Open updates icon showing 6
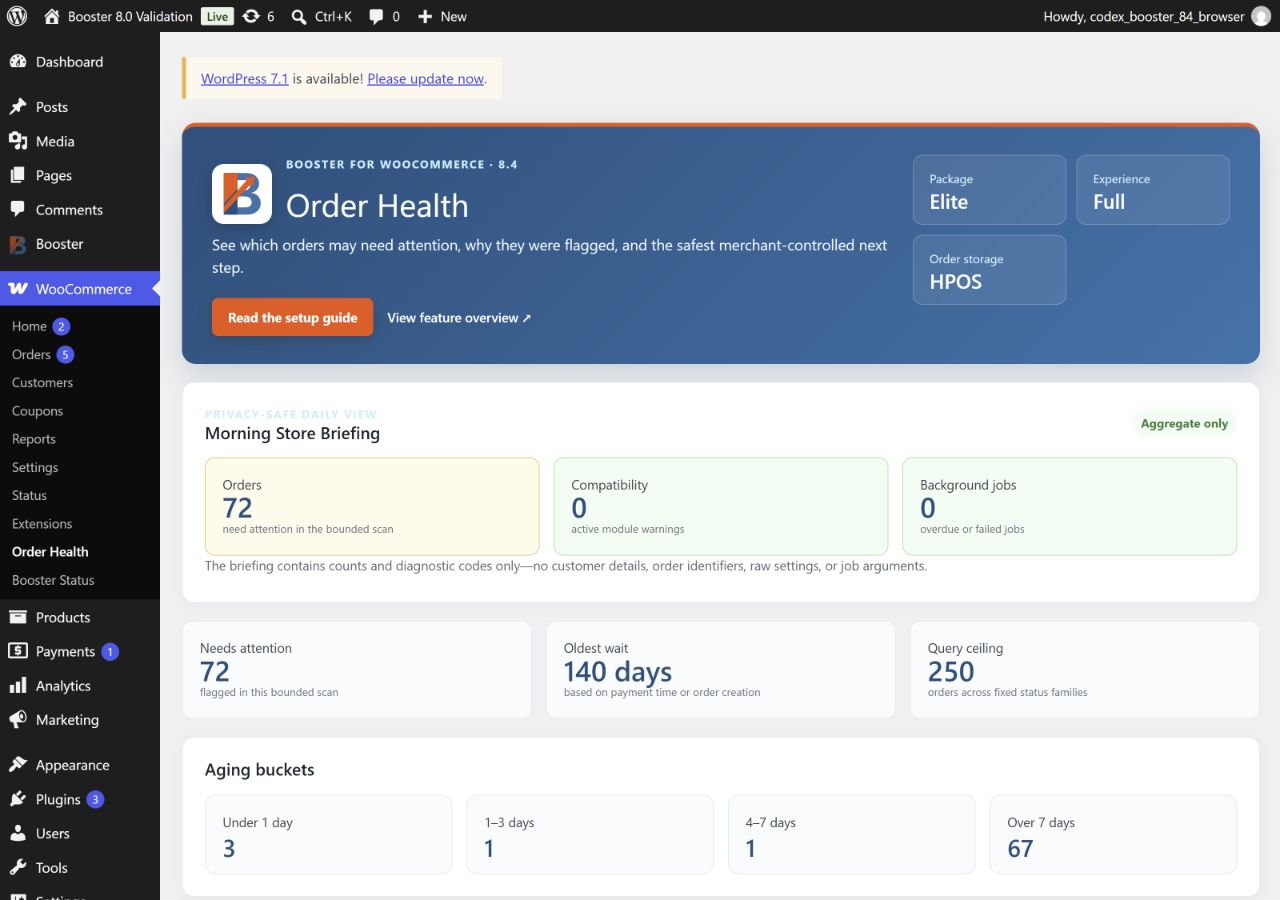Image resolution: width=1280 pixels, height=900 pixels. coord(251,16)
